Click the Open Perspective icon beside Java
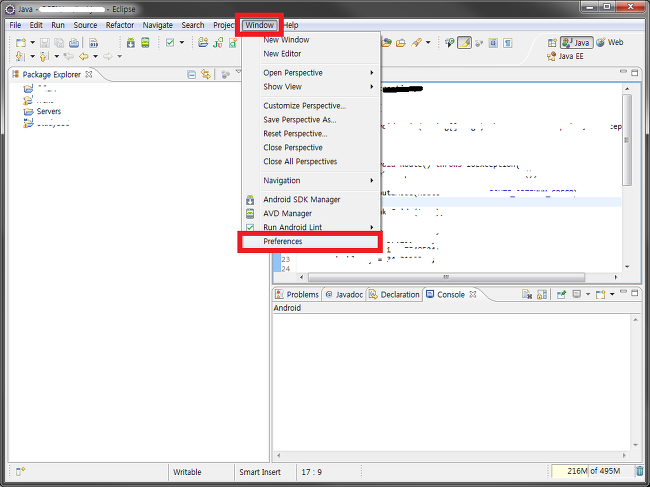This screenshot has height=487, width=650. pyautogui.click(x=552, y=43)
